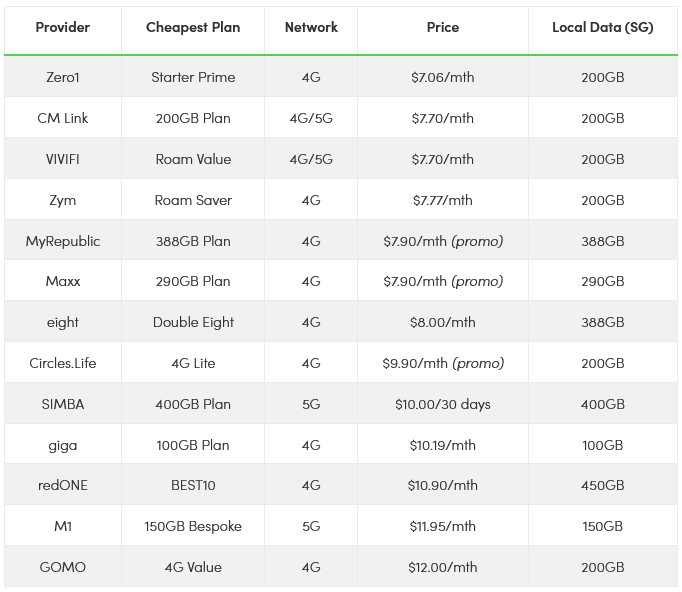This screenshot has height=592, width=682.
Task: Click the $10.00/30 days price cell
Action: pyautogui.click(x=442, y=404)
